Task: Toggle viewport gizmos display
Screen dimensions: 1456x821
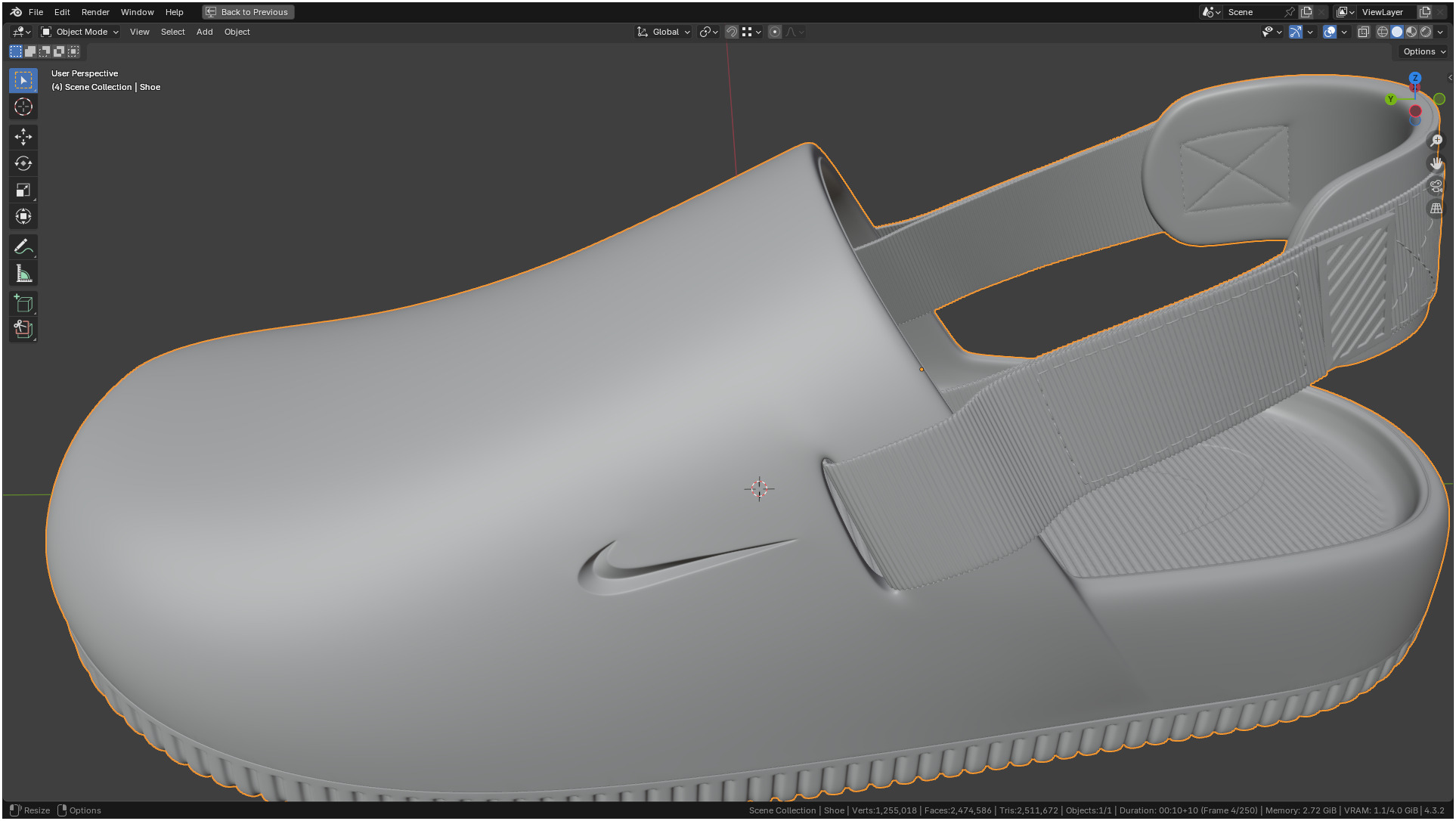Action: pyautogui.click(x=1296, y=32)
